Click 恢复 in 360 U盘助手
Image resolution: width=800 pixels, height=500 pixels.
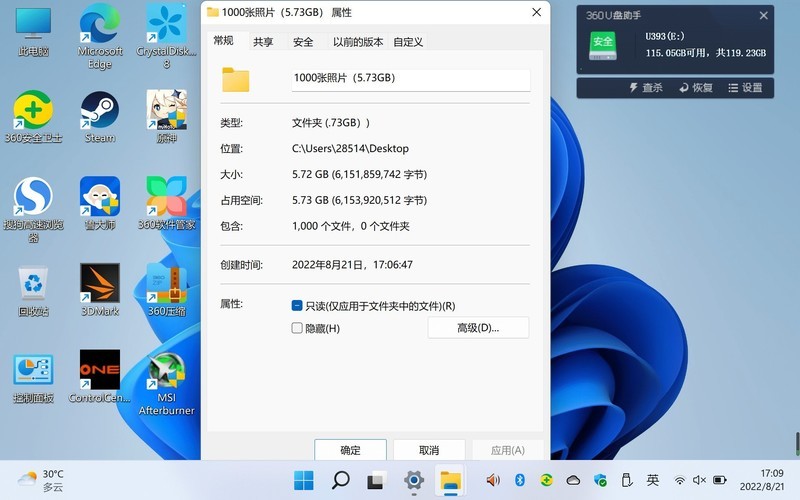[x=696, y=88]
